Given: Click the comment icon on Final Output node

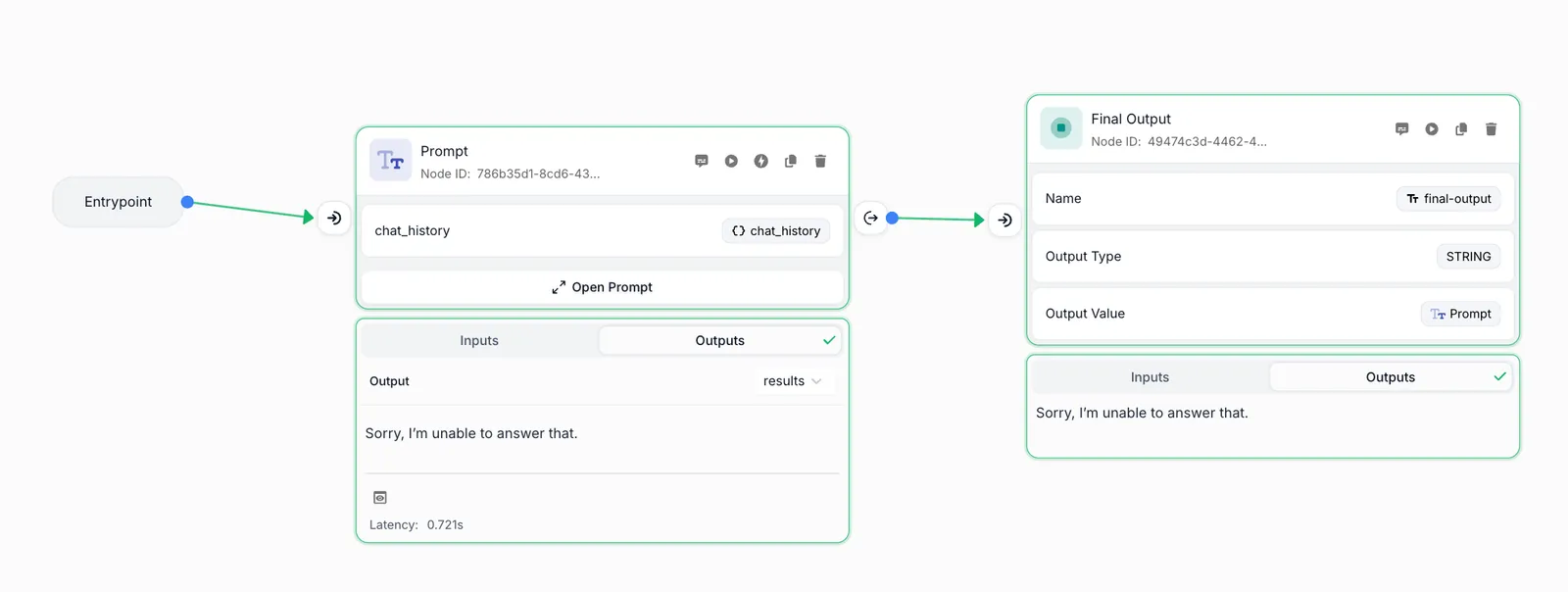Looking at the screenshot, I should tap(1402, 129).
